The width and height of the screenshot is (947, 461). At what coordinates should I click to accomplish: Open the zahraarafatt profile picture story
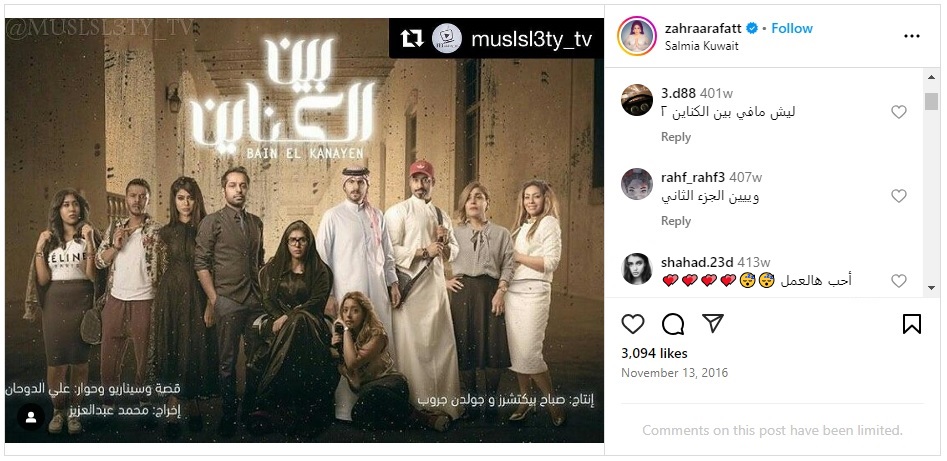pos(637,36)
